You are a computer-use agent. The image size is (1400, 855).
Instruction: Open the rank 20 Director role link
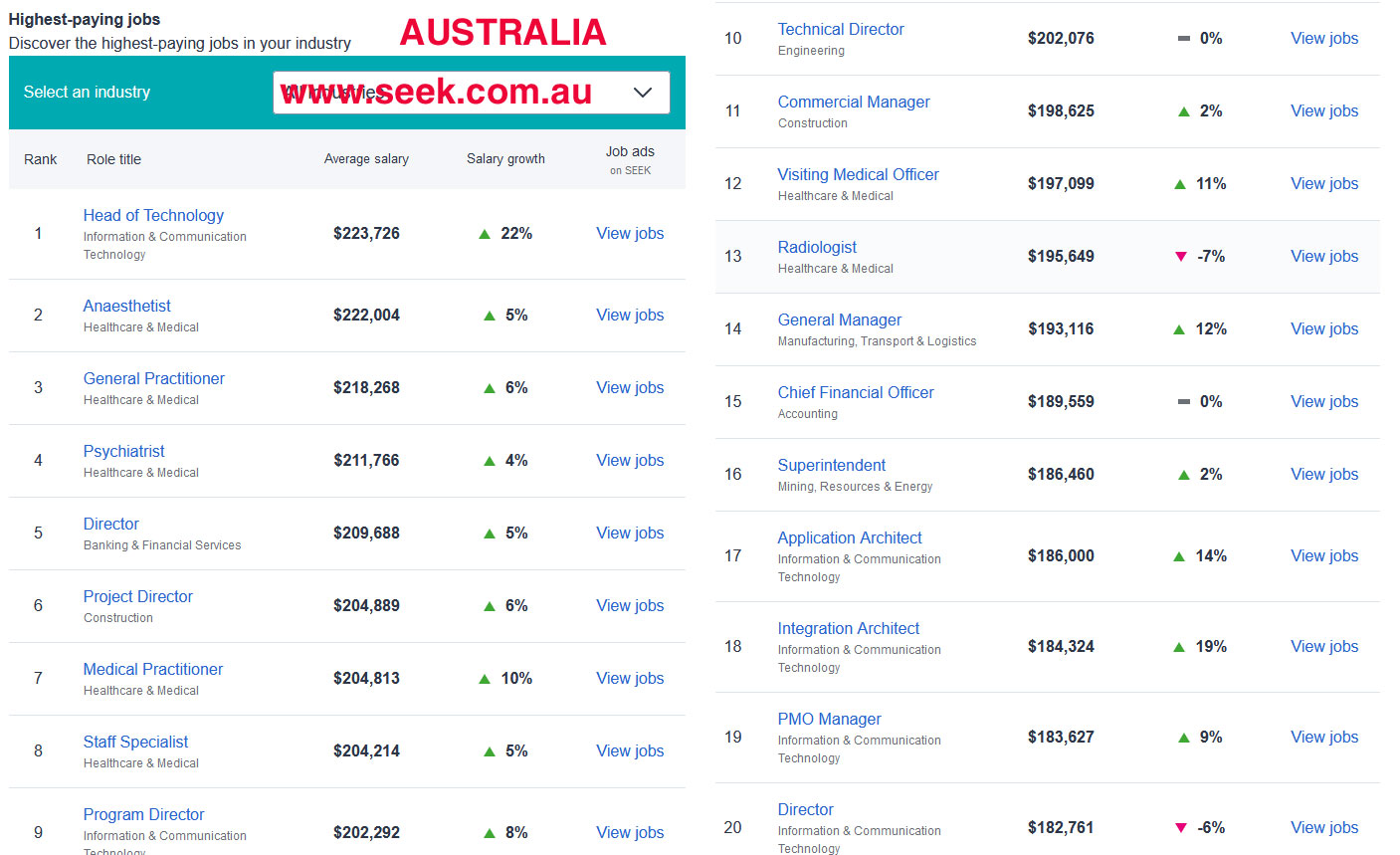(x=805, y=809)
